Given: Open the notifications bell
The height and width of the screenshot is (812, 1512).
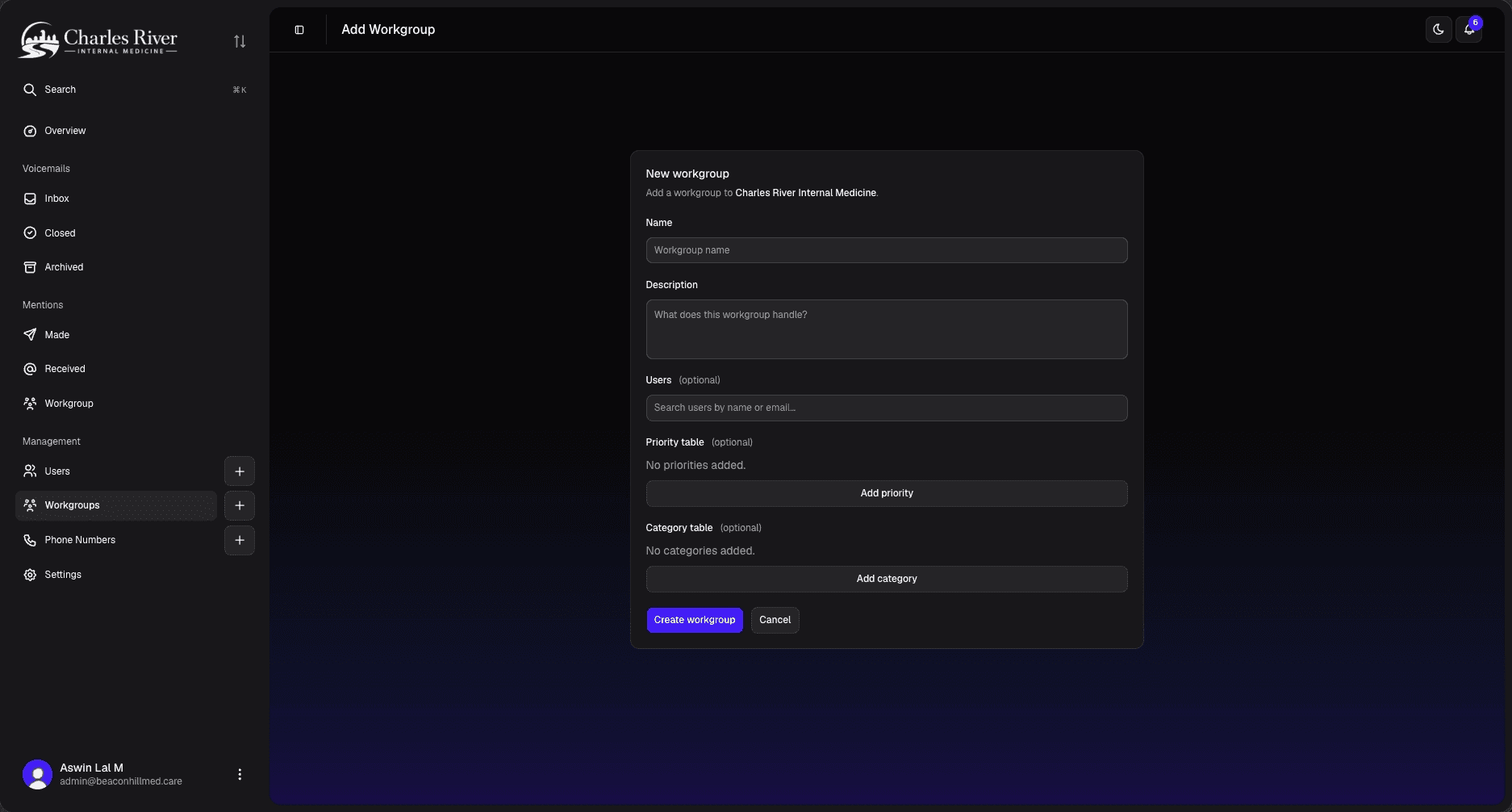Looking at the screenshot, I should click(x=1468, y=30).
